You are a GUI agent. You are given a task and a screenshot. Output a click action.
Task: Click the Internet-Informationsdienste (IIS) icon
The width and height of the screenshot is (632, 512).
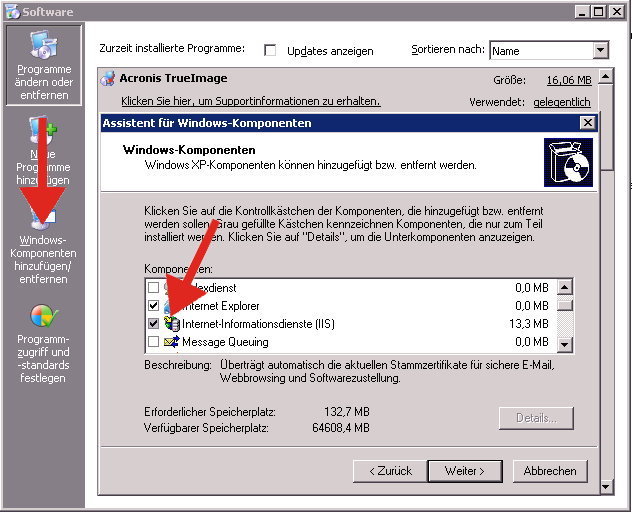coord(171,324)
